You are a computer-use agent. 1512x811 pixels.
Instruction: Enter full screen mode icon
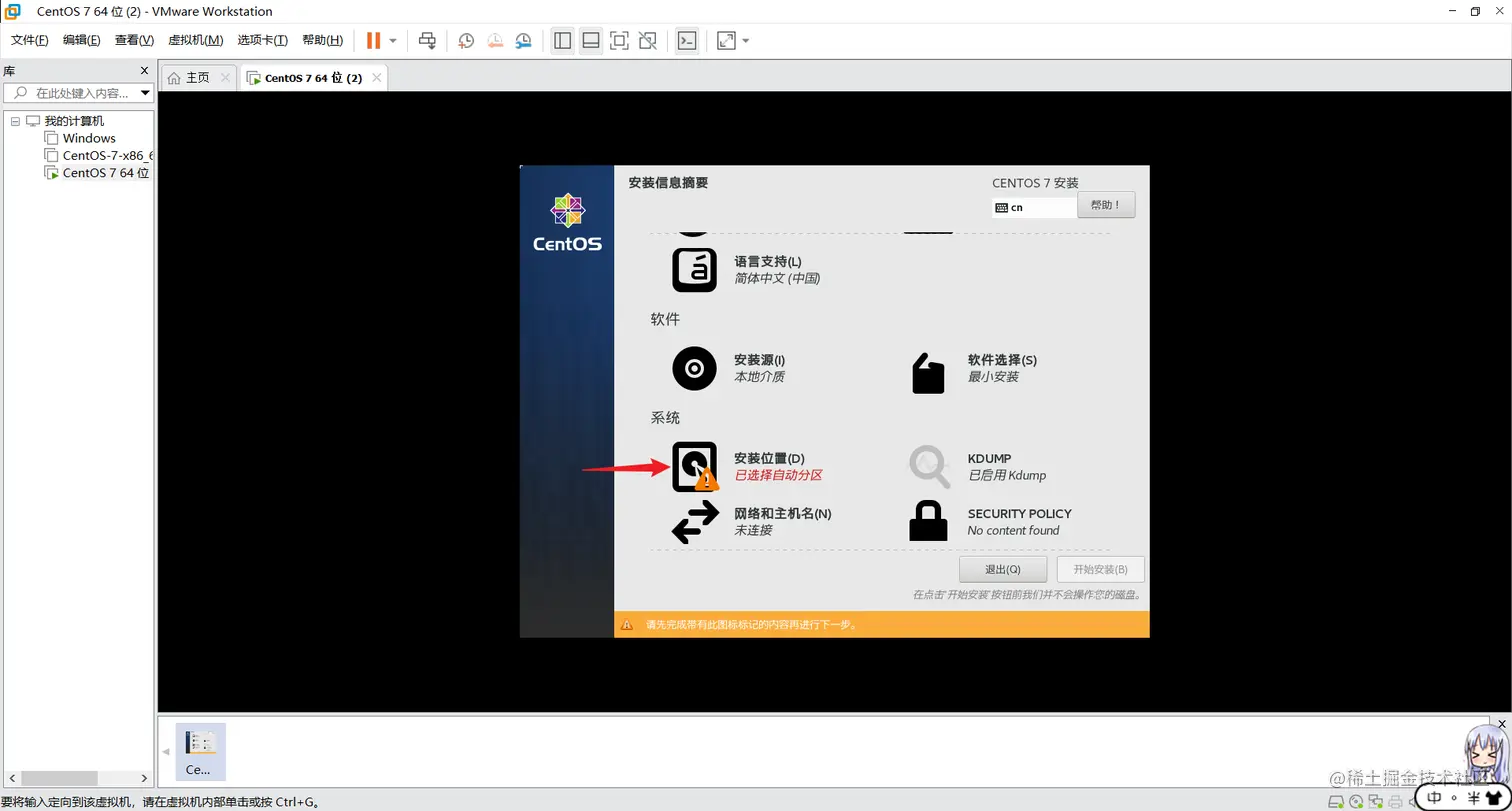[x=619, y=40]
